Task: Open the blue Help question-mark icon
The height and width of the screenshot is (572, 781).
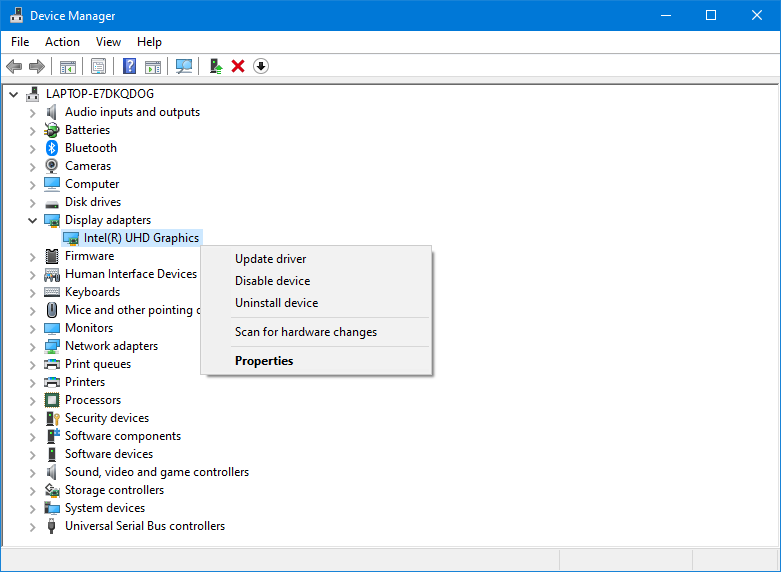Action: click(x=130, y=66)
